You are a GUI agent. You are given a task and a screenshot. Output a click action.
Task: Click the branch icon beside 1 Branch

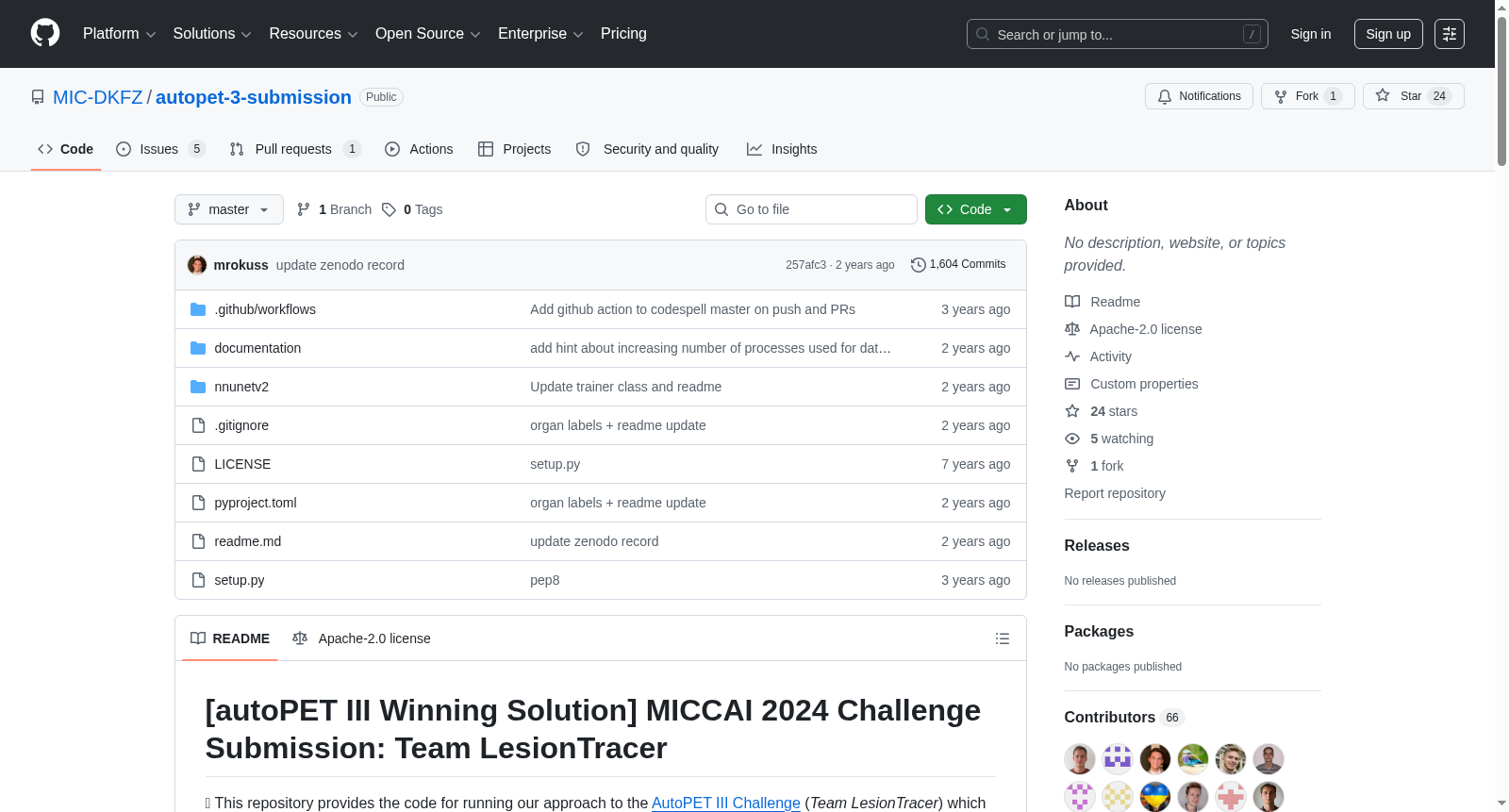(304, 209)
